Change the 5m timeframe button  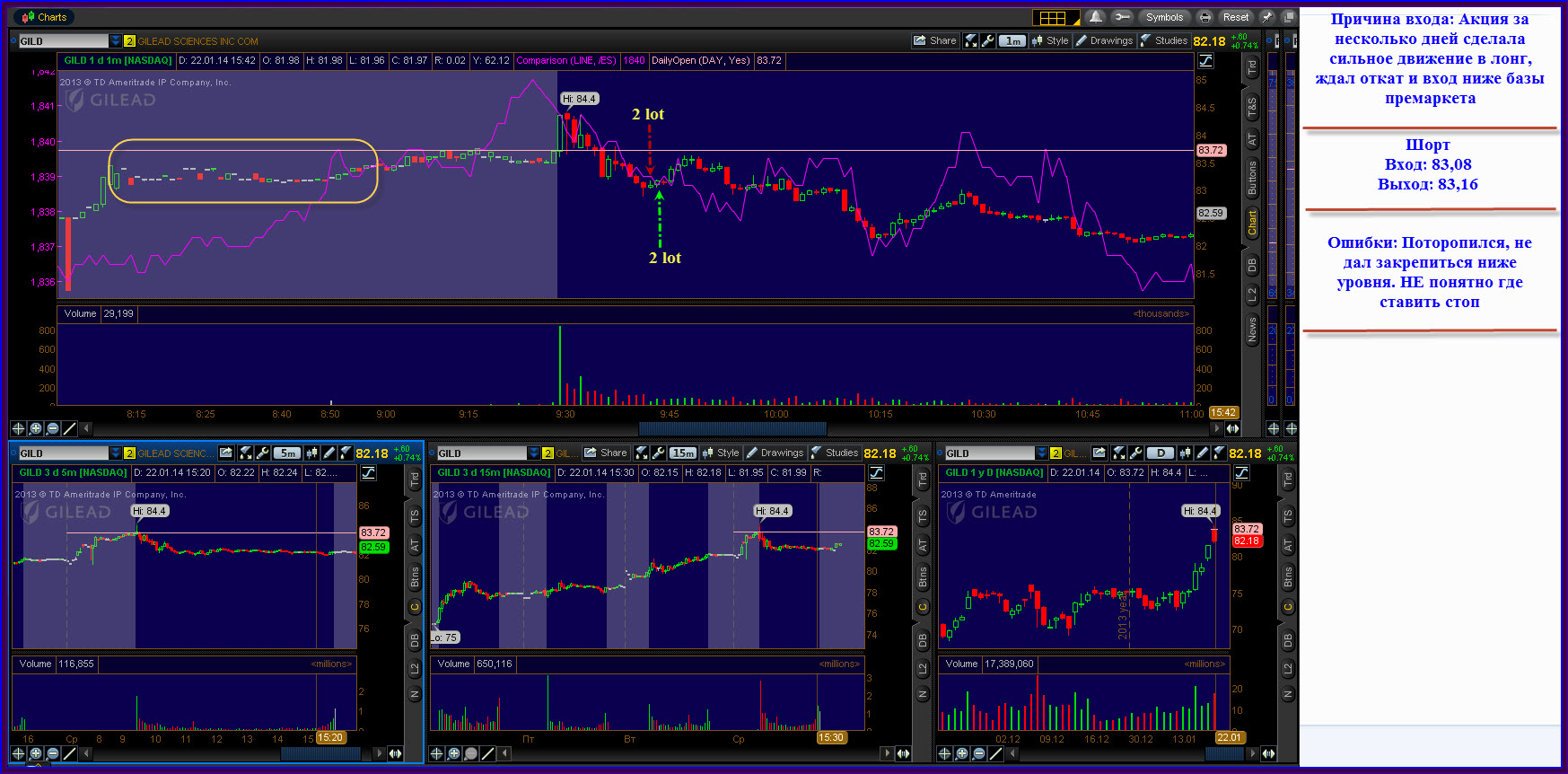tap(287, 453)
